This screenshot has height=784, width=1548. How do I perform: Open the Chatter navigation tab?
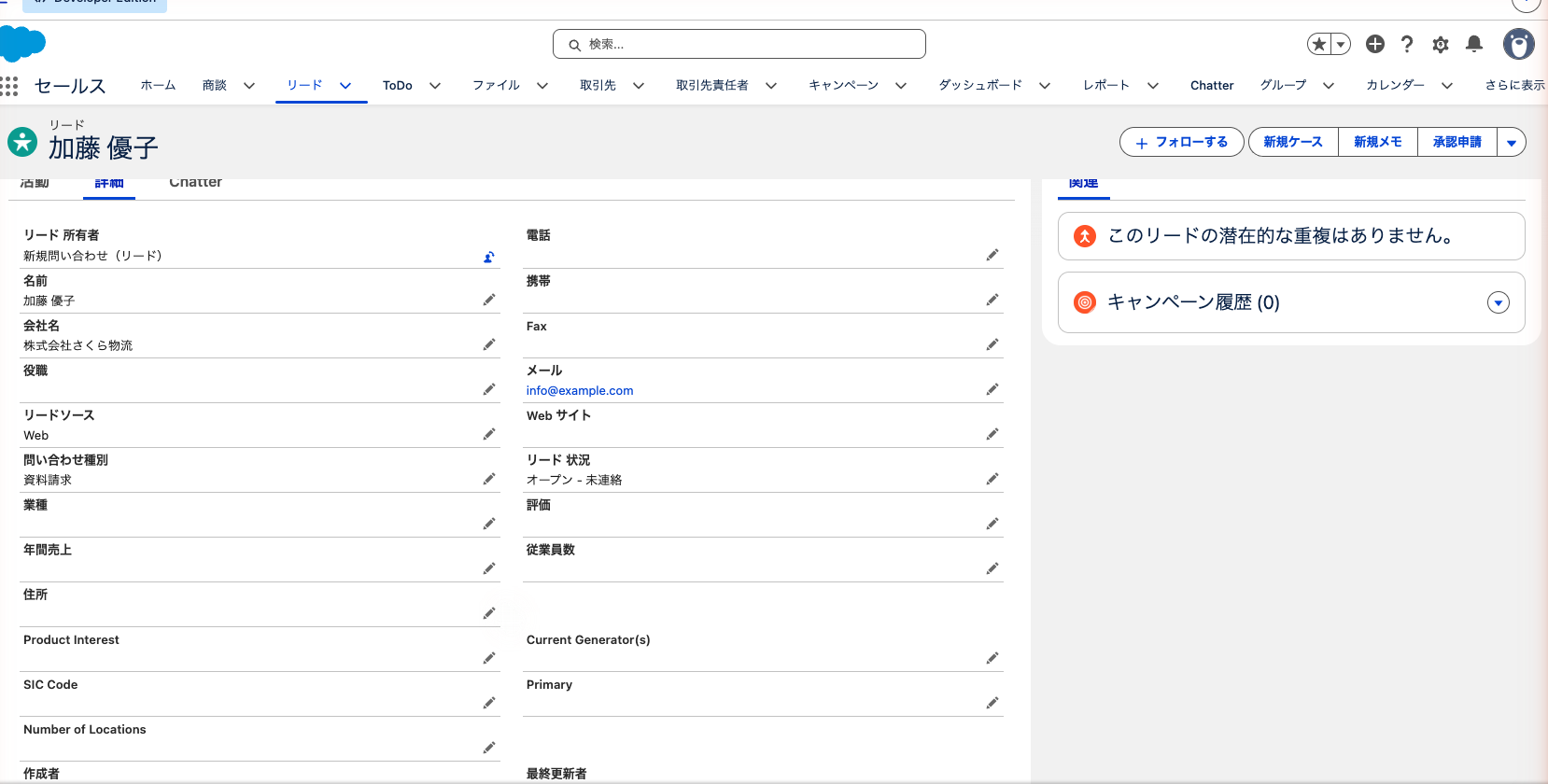tap(1212, 85)
